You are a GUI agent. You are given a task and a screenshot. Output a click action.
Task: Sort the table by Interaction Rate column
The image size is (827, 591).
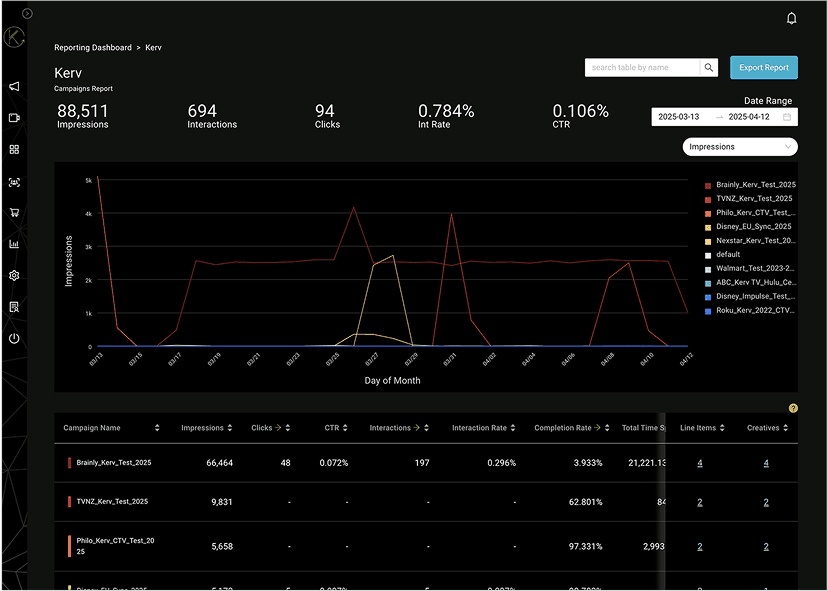[513, 428]
